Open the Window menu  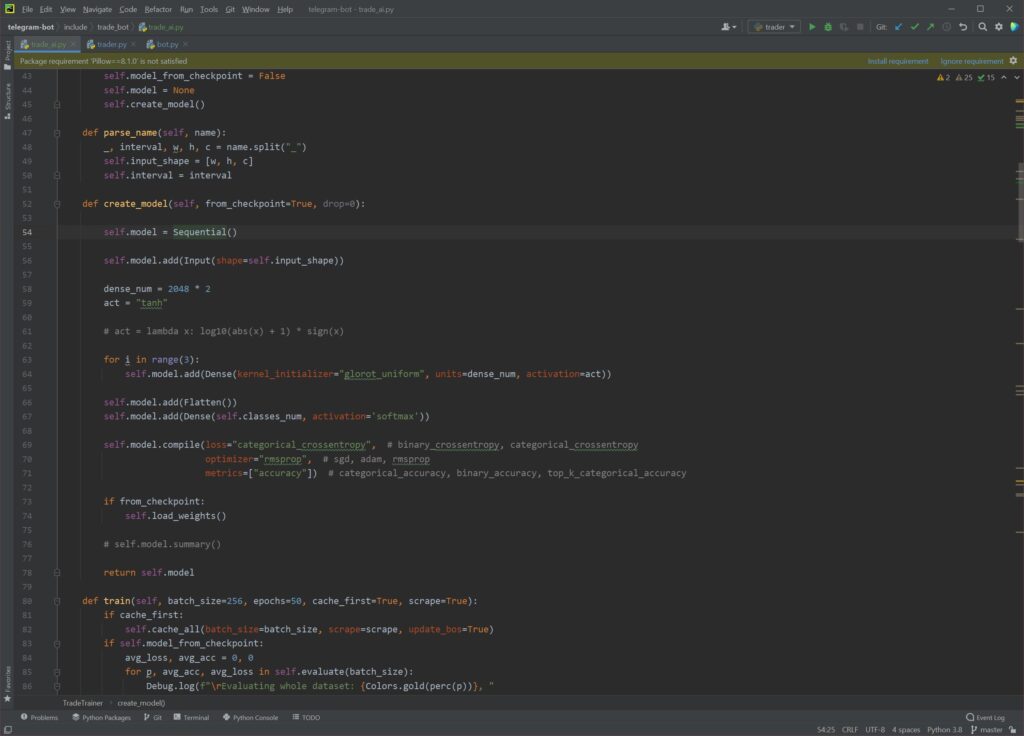click(x=255, y=9)
